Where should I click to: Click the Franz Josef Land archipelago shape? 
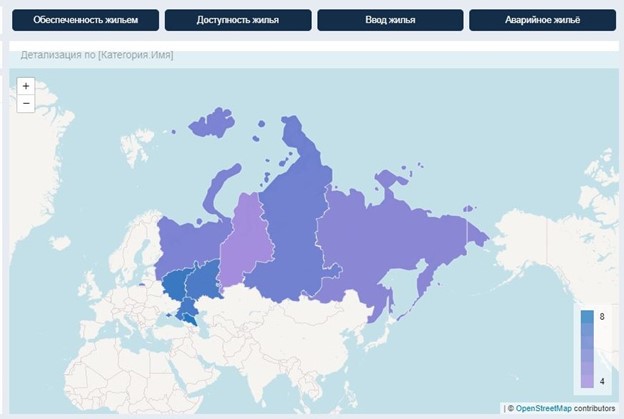[x=211, y=123]
